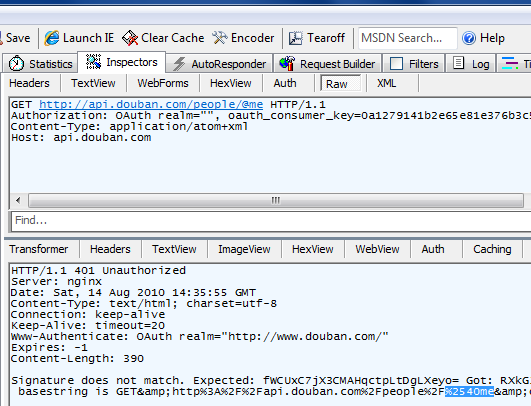Click the highlighted %2540me text

coord(469,391)
